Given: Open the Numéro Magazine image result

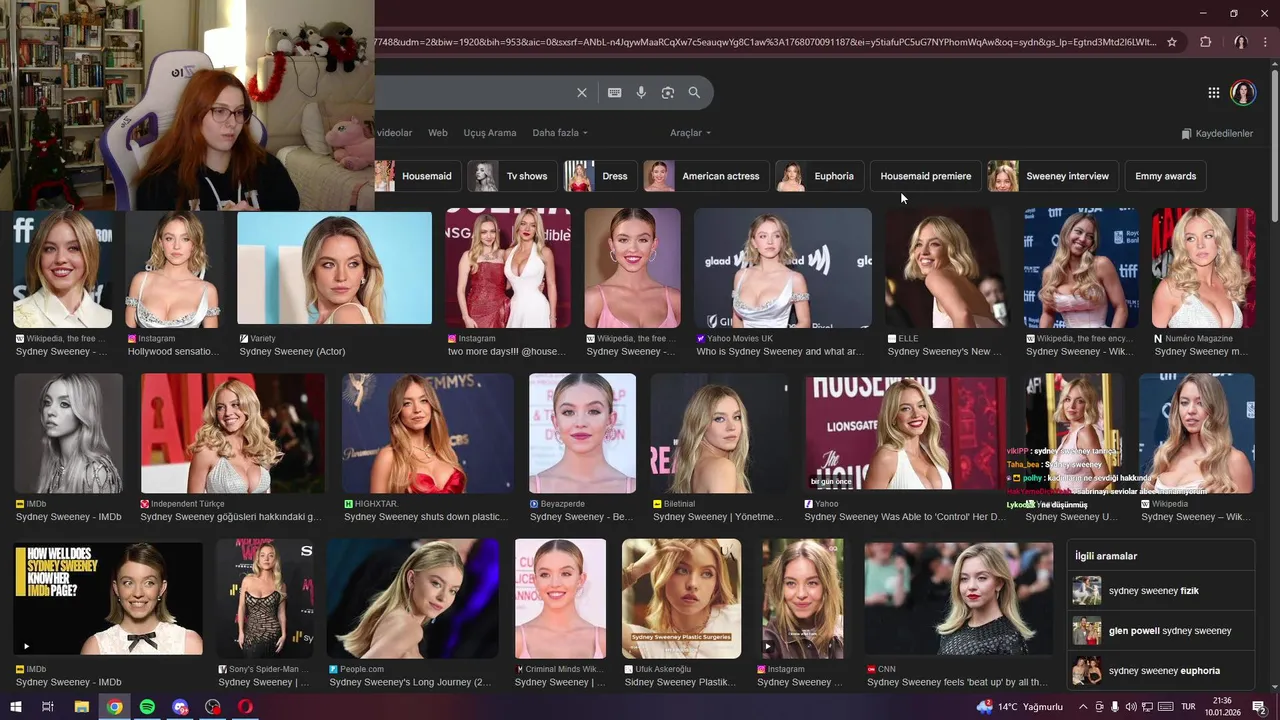Looking at the screenshot, I should pyautogui.click(x=1203, y=268).
